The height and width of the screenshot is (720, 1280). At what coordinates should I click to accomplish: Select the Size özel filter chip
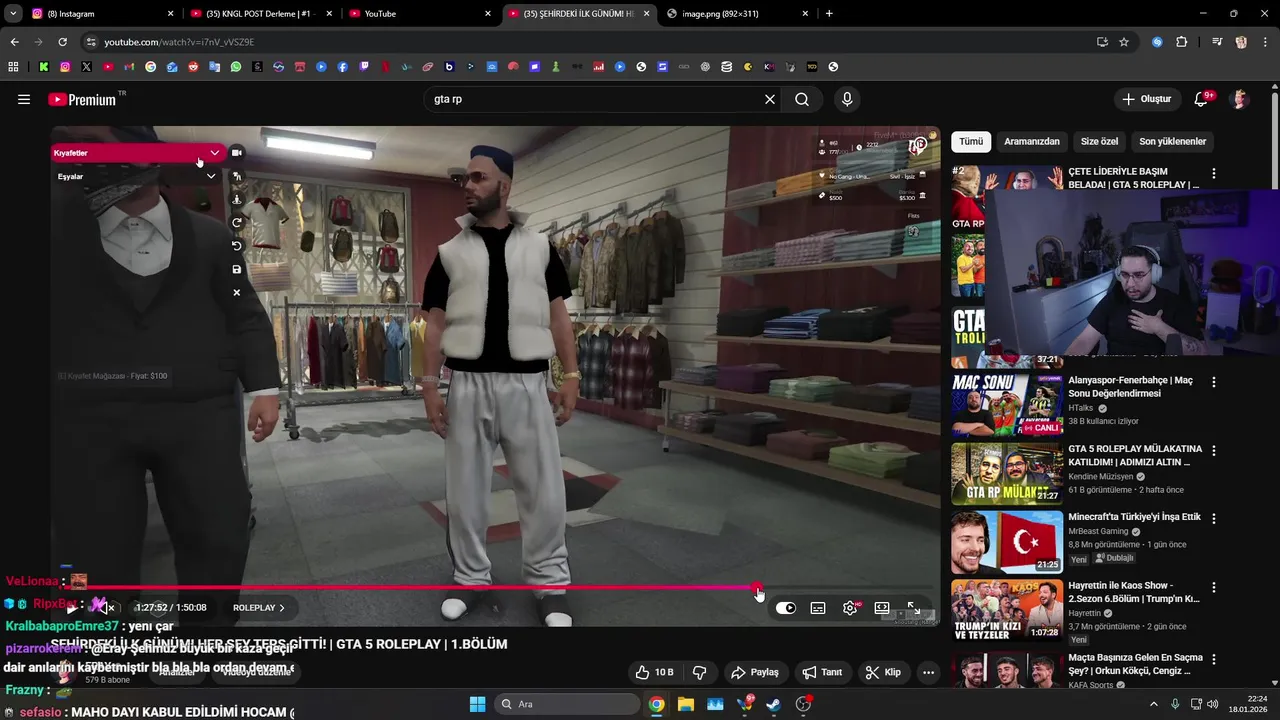point(1100,141)
